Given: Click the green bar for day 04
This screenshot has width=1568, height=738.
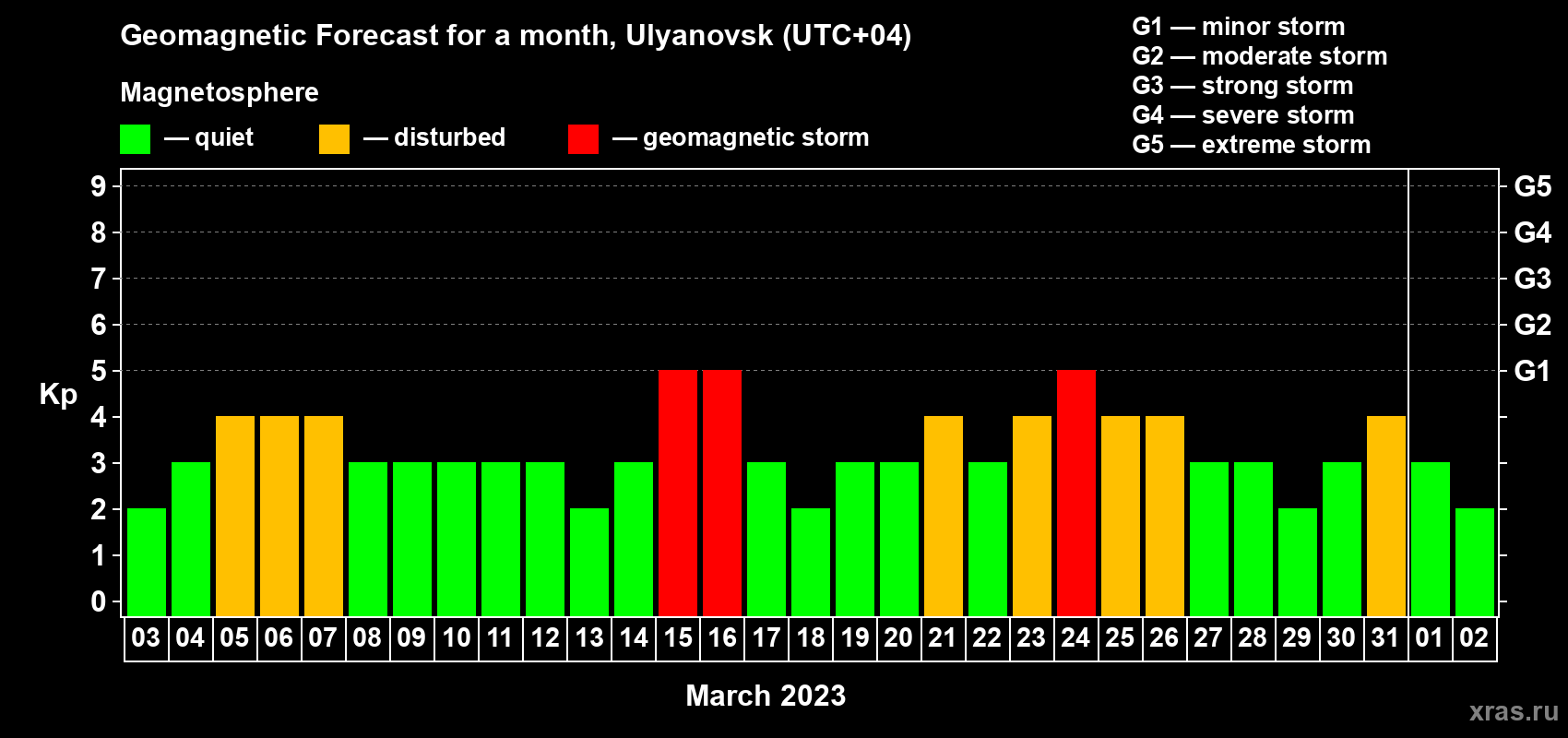Looking at the screenshot, I should (x=191, y=539).
